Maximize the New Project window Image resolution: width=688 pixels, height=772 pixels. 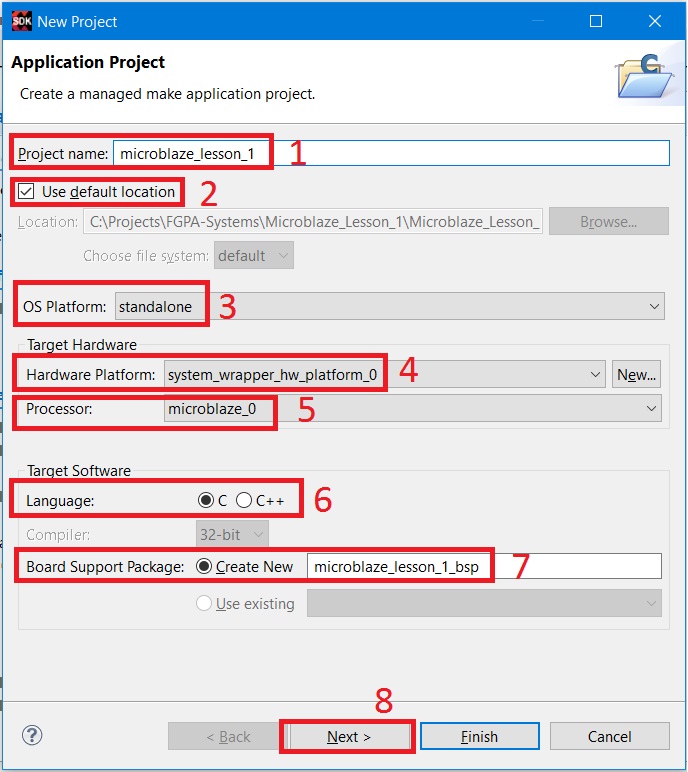[596, 20]
